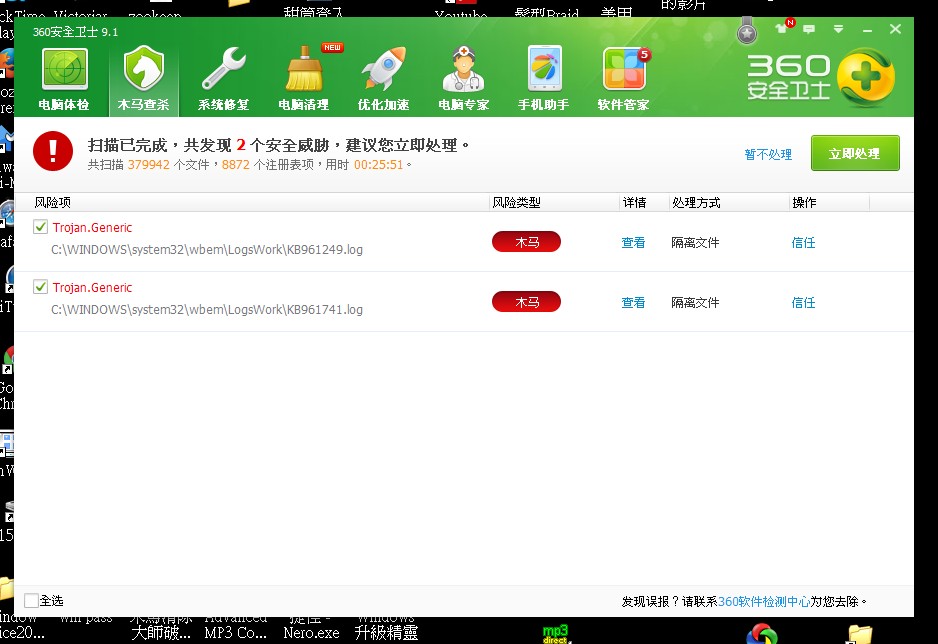The width and height of the screenshot is (938, 644).
Task: Select the 木马查杀 trojan scan tab
Action: pyautogui.click(x=144, y=79)
